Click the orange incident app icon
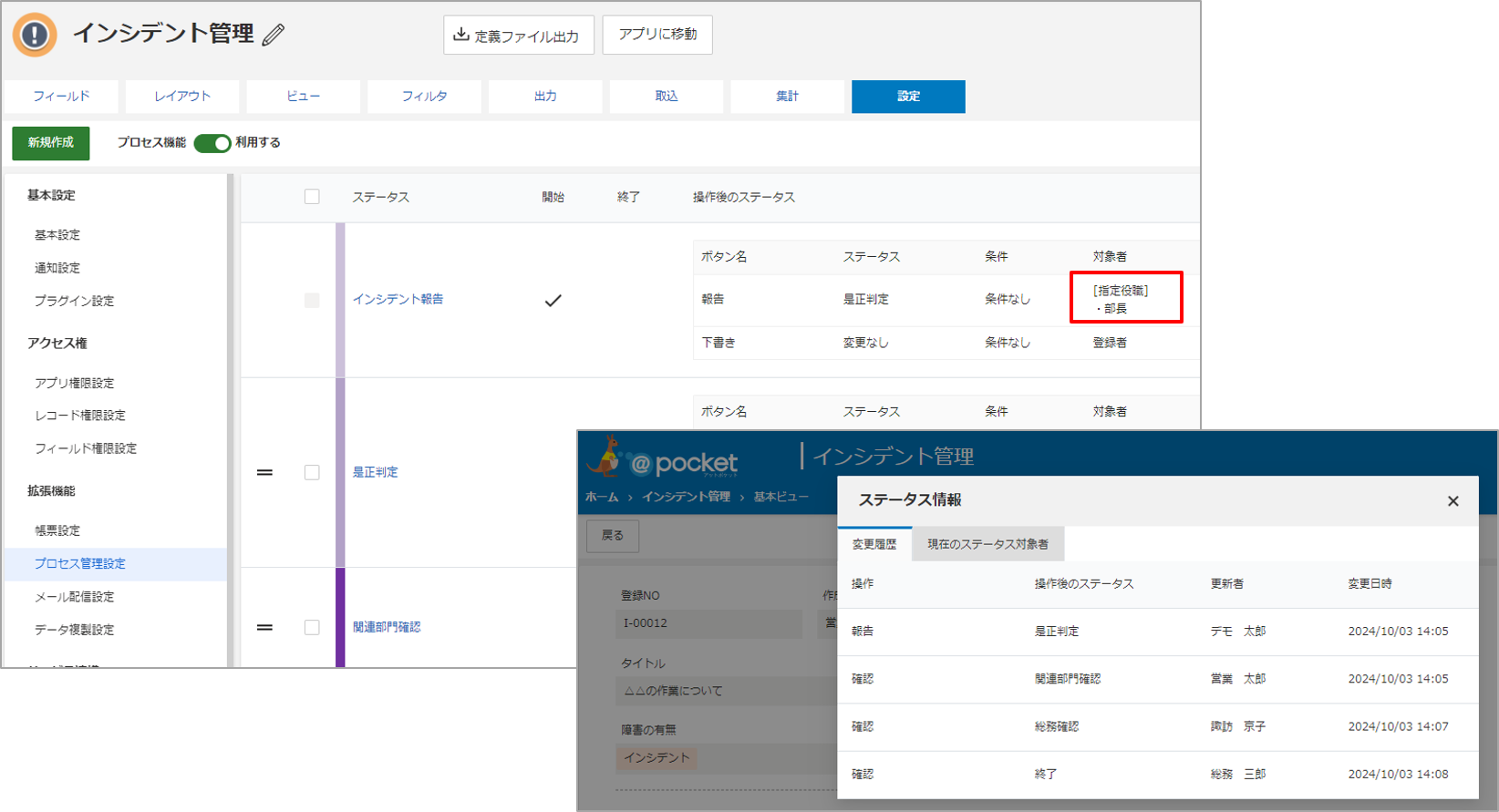This screenshot has width=1499, height=812. (35, 35)
